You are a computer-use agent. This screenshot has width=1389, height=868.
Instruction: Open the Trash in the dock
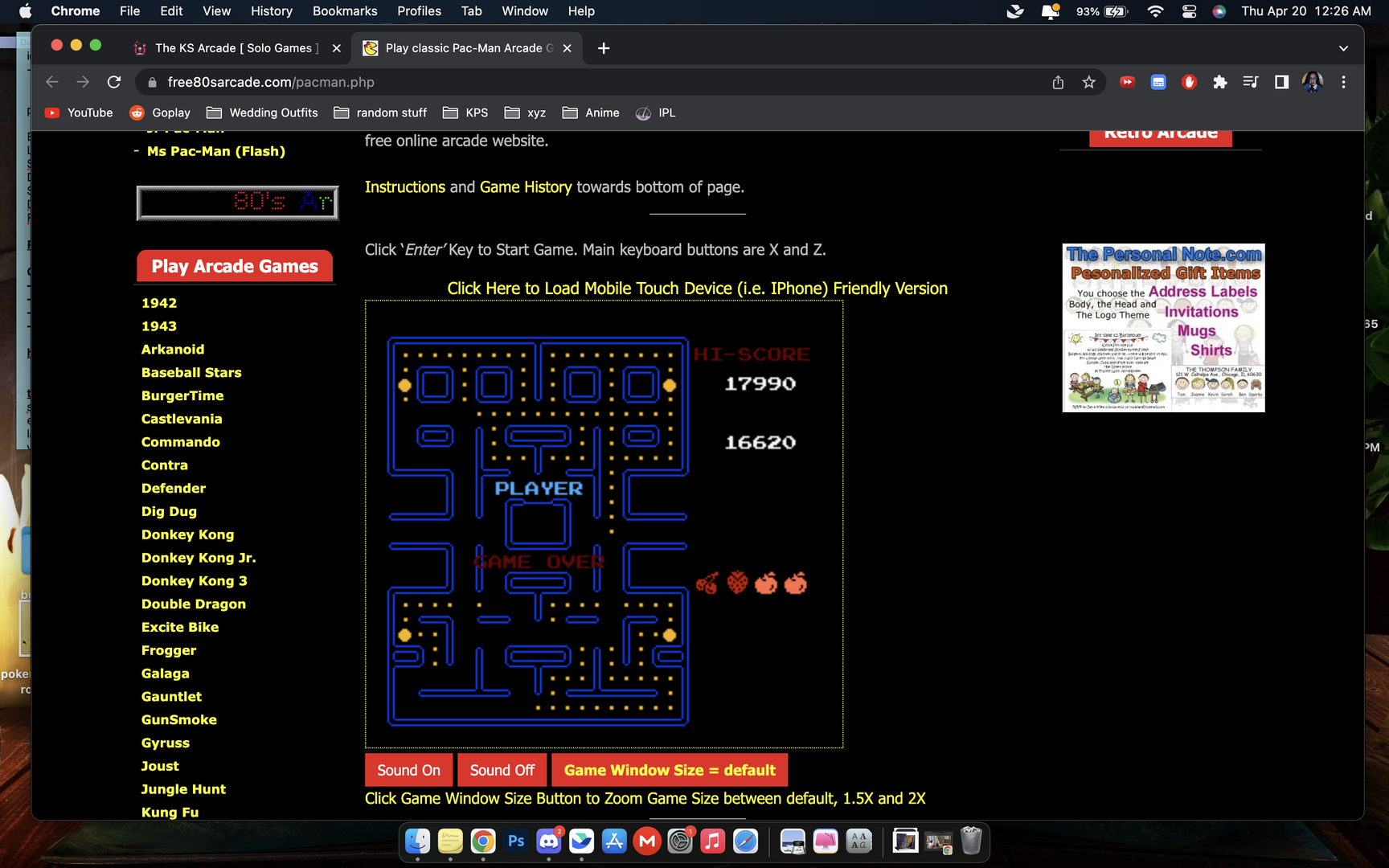click(x=972, y=841)
